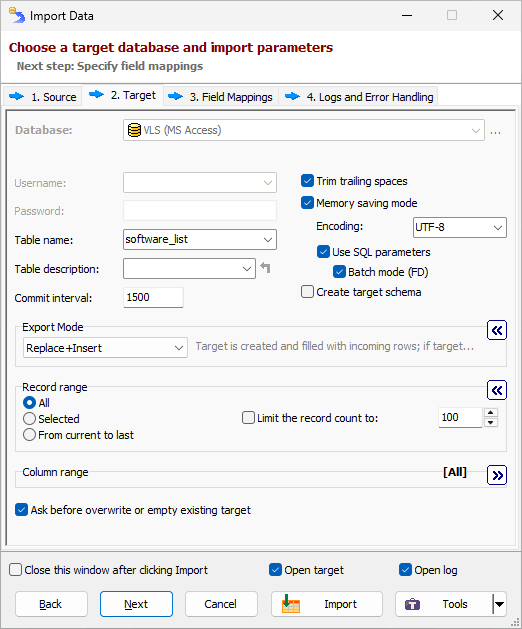Open the Export Mode Replace+Insert dropdown
The width and height of the screenshot is (522, 629).
coord(179,348)
